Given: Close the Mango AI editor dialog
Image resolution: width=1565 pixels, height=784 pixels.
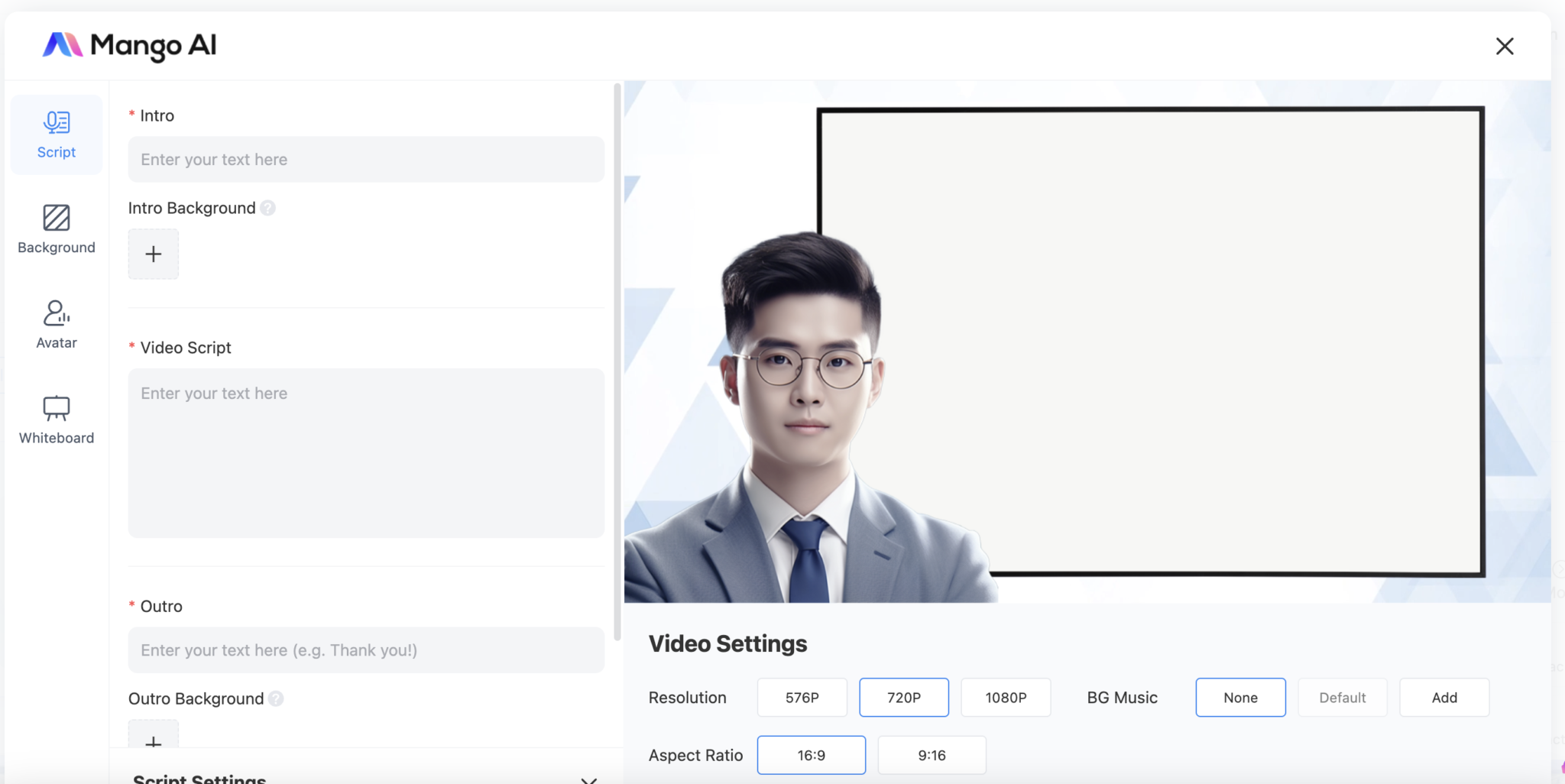Looking at the screenshot, I should coord(1505,46).
